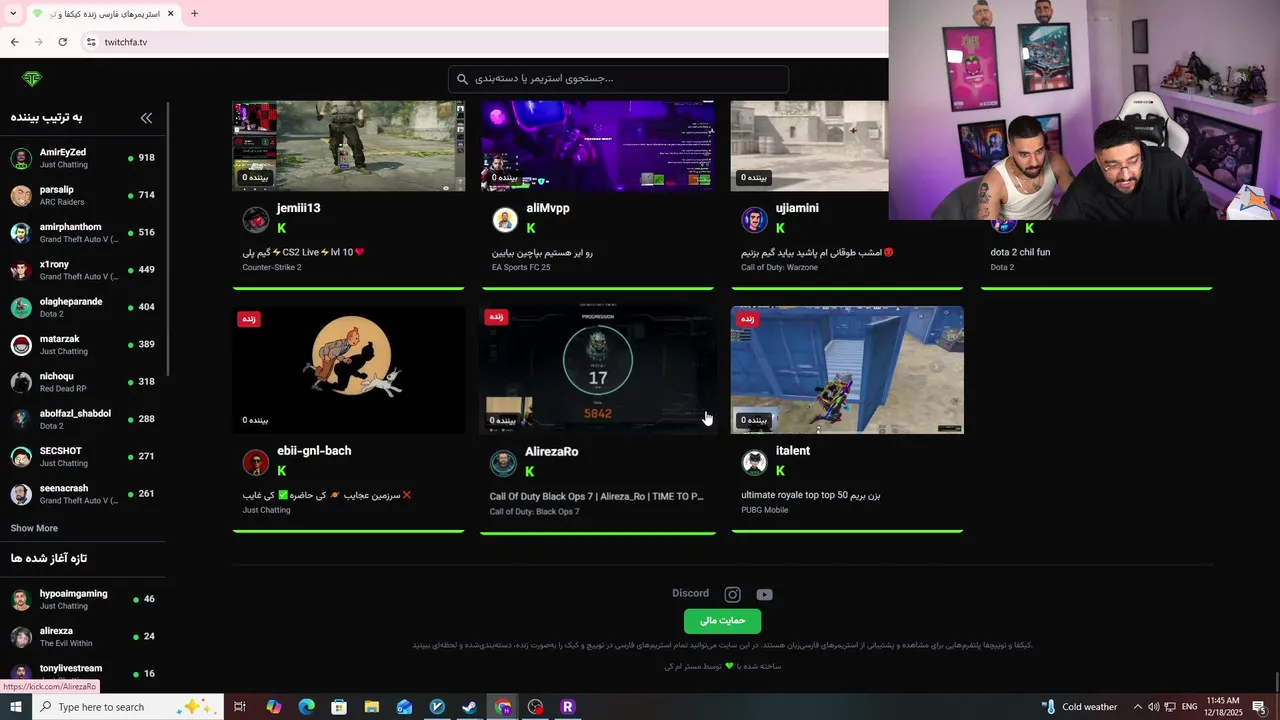Viewport: 1280px width, 720px height.
Task: Click x1rony avatar in sidebar
Action: pos(21,270)
